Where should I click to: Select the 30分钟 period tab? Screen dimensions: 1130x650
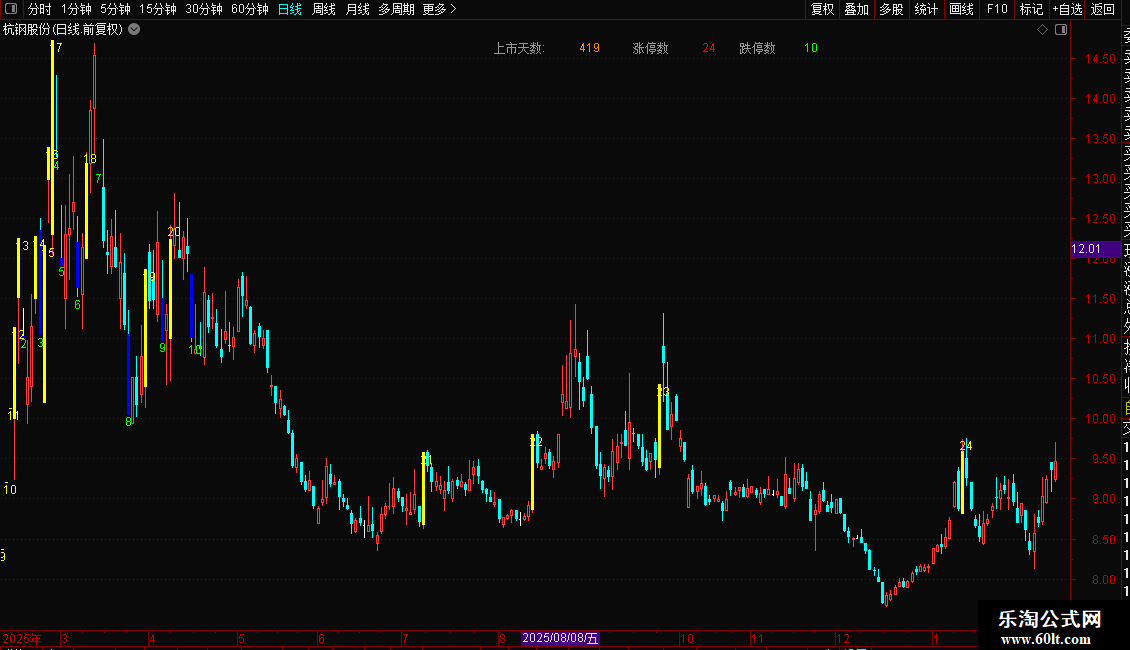[204, 9]
